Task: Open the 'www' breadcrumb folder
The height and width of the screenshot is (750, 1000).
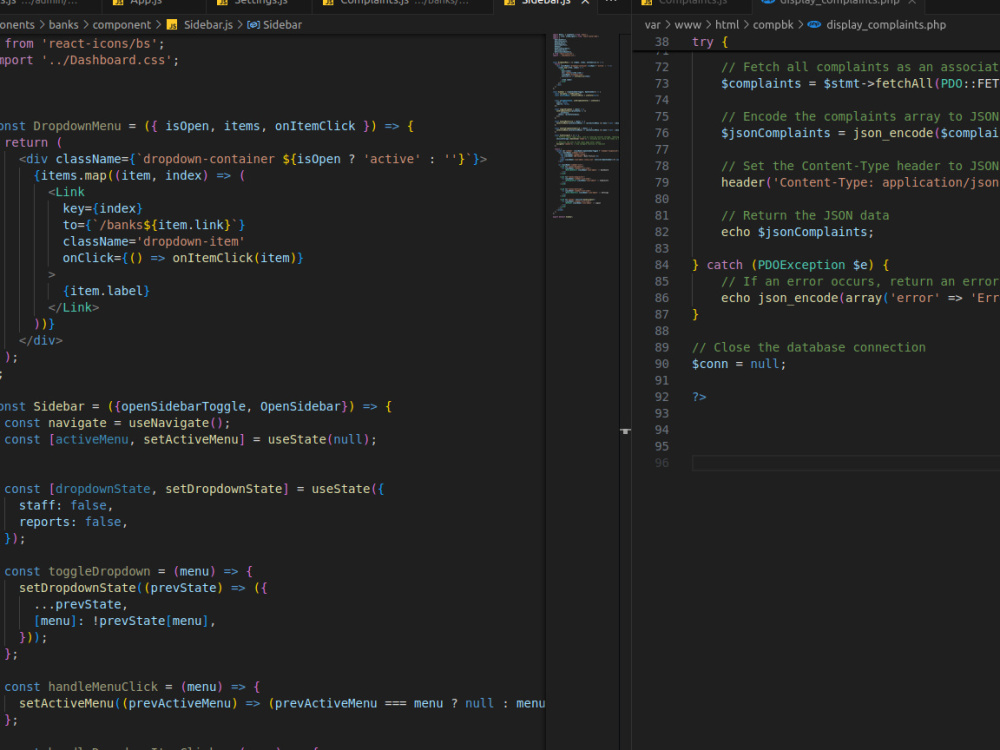Action: [688, 25]
